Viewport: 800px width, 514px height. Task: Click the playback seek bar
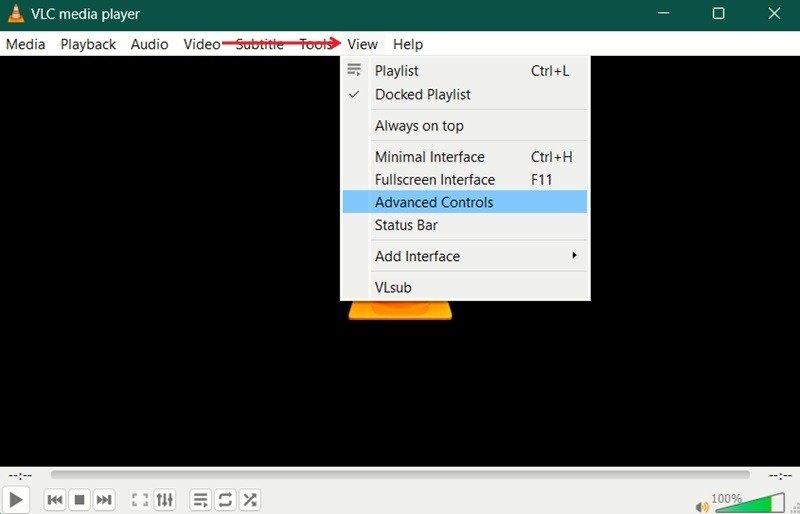click(x=400, y=475)
